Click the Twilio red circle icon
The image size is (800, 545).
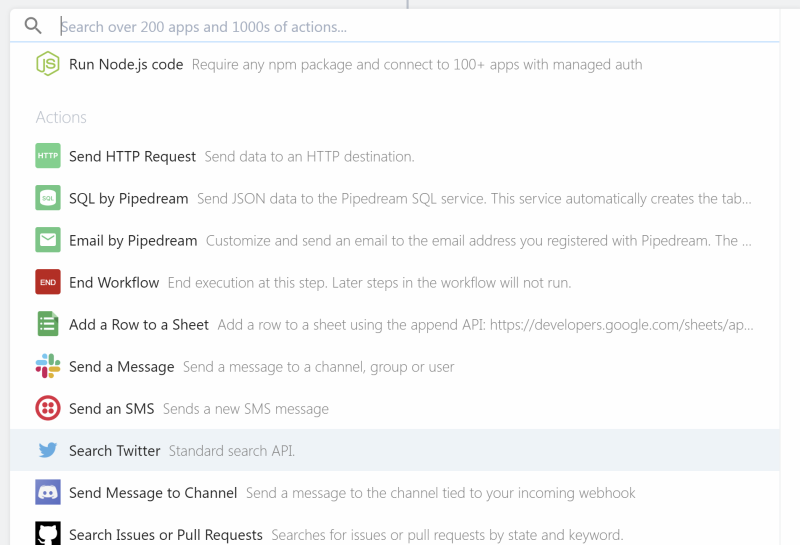48,408
